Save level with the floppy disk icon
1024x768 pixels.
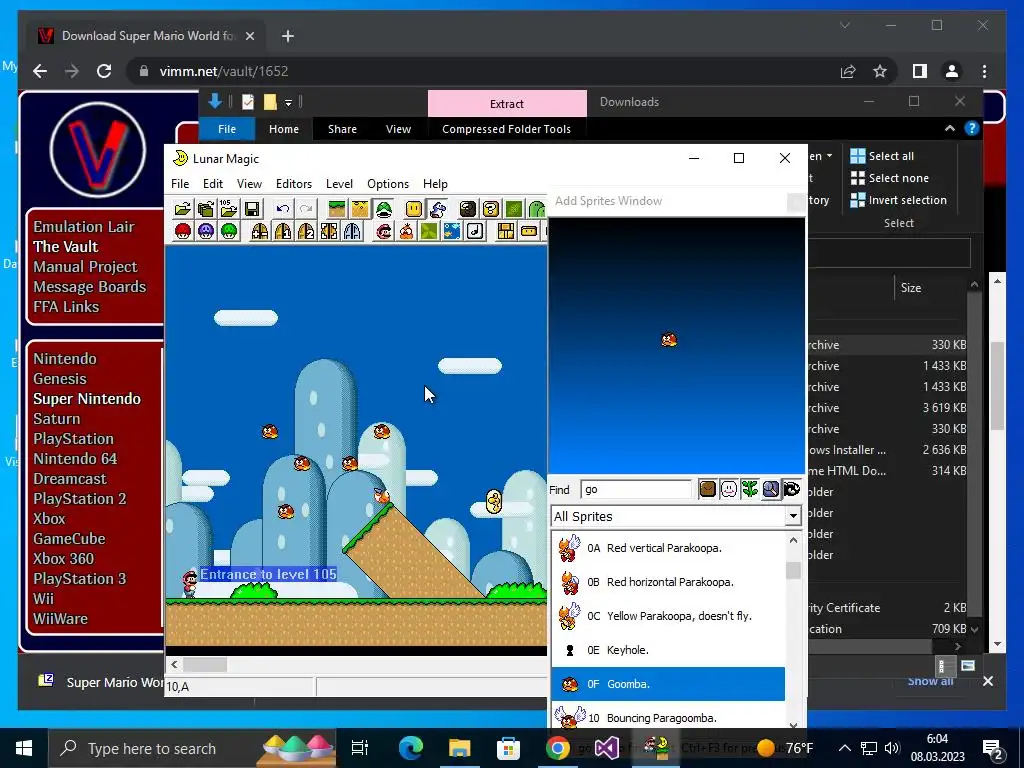pos(251,209)
